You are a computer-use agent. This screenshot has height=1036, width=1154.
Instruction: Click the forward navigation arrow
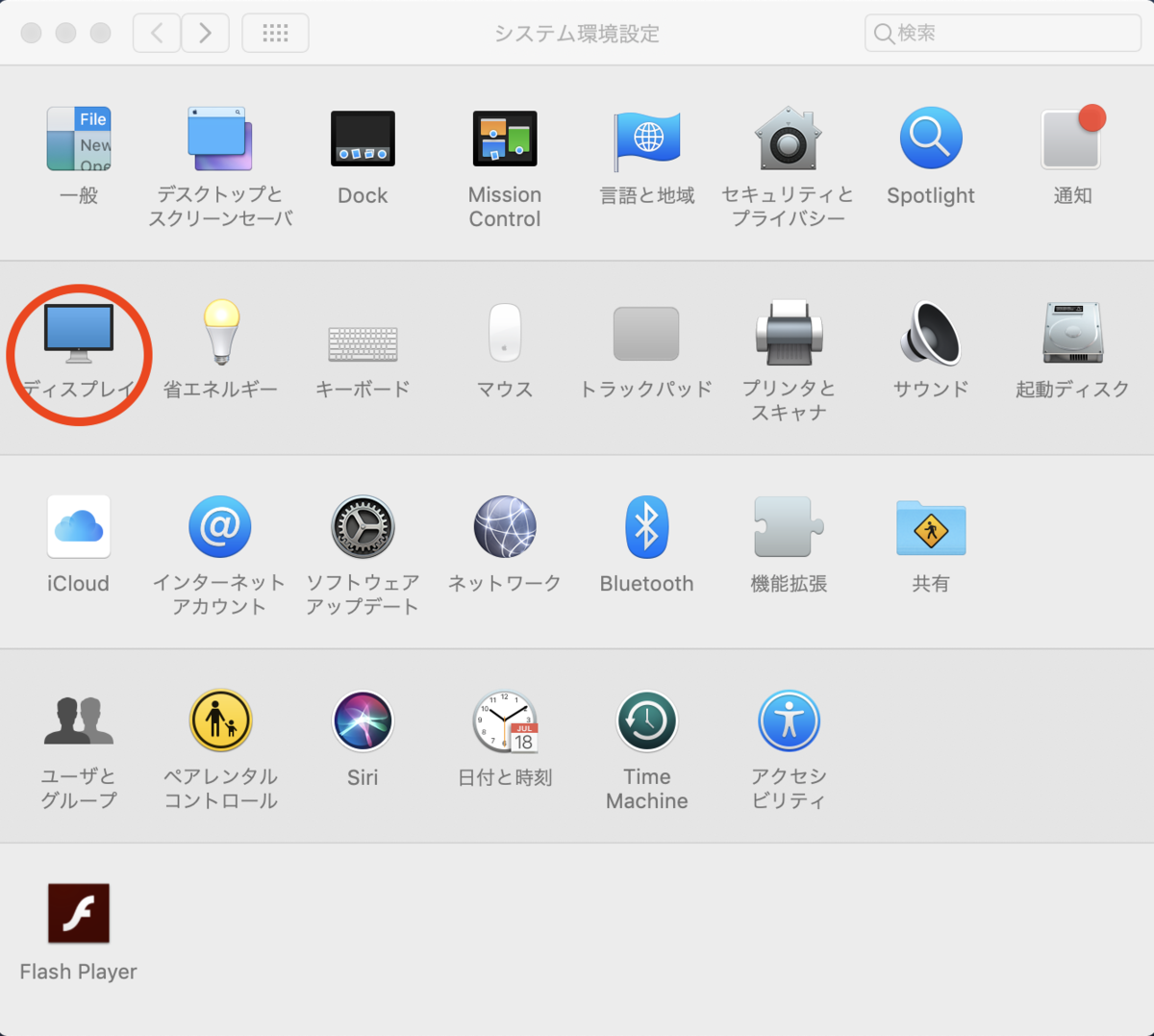[205, 34]
